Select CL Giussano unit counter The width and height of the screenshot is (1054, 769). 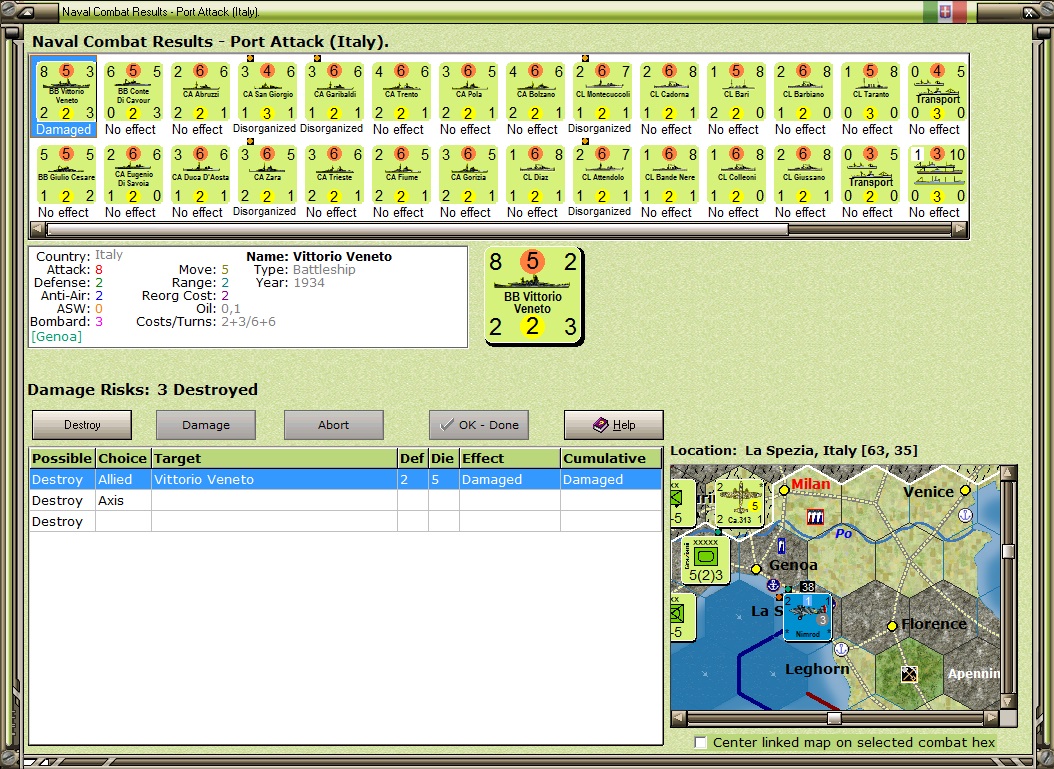[804, 175]
